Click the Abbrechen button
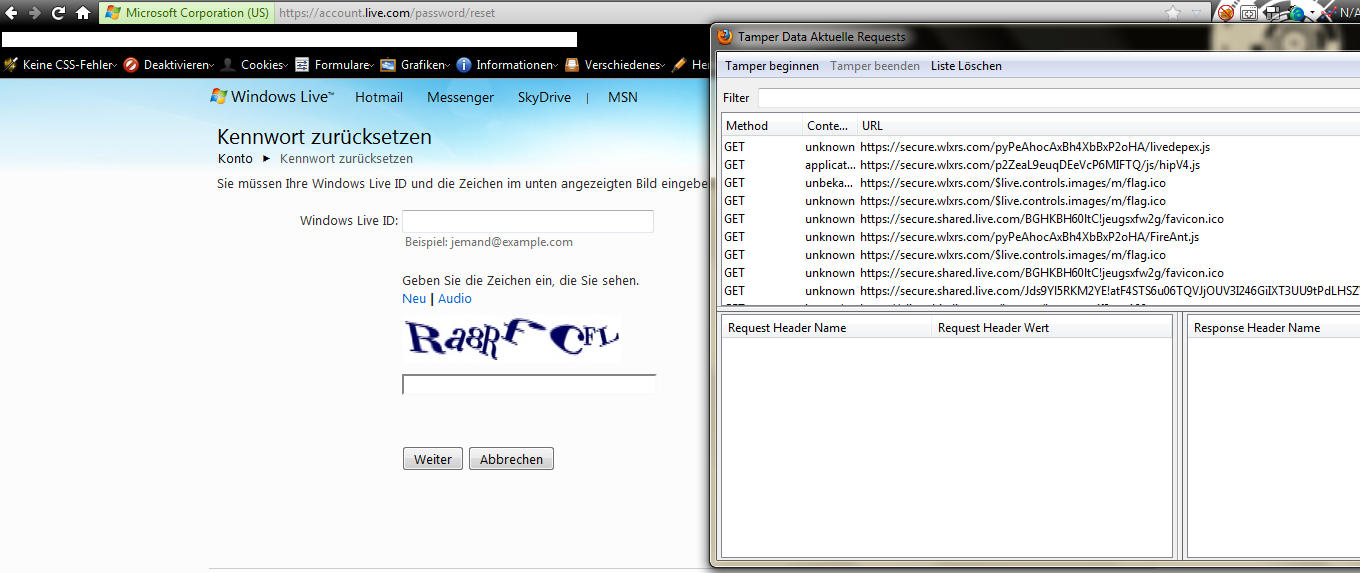 tap(511, 459)
